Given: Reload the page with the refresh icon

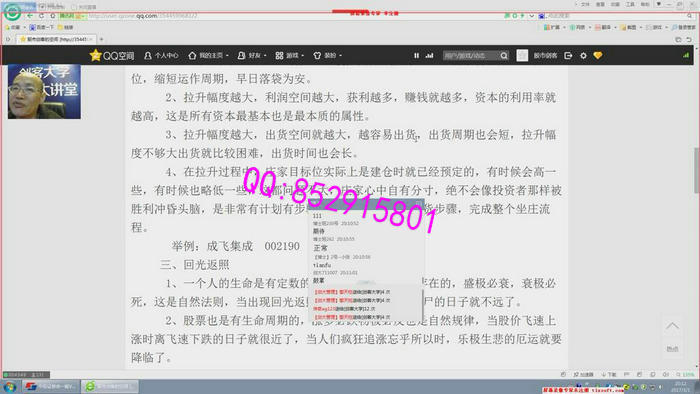Looking at the screenshot, I should (41, 16).
